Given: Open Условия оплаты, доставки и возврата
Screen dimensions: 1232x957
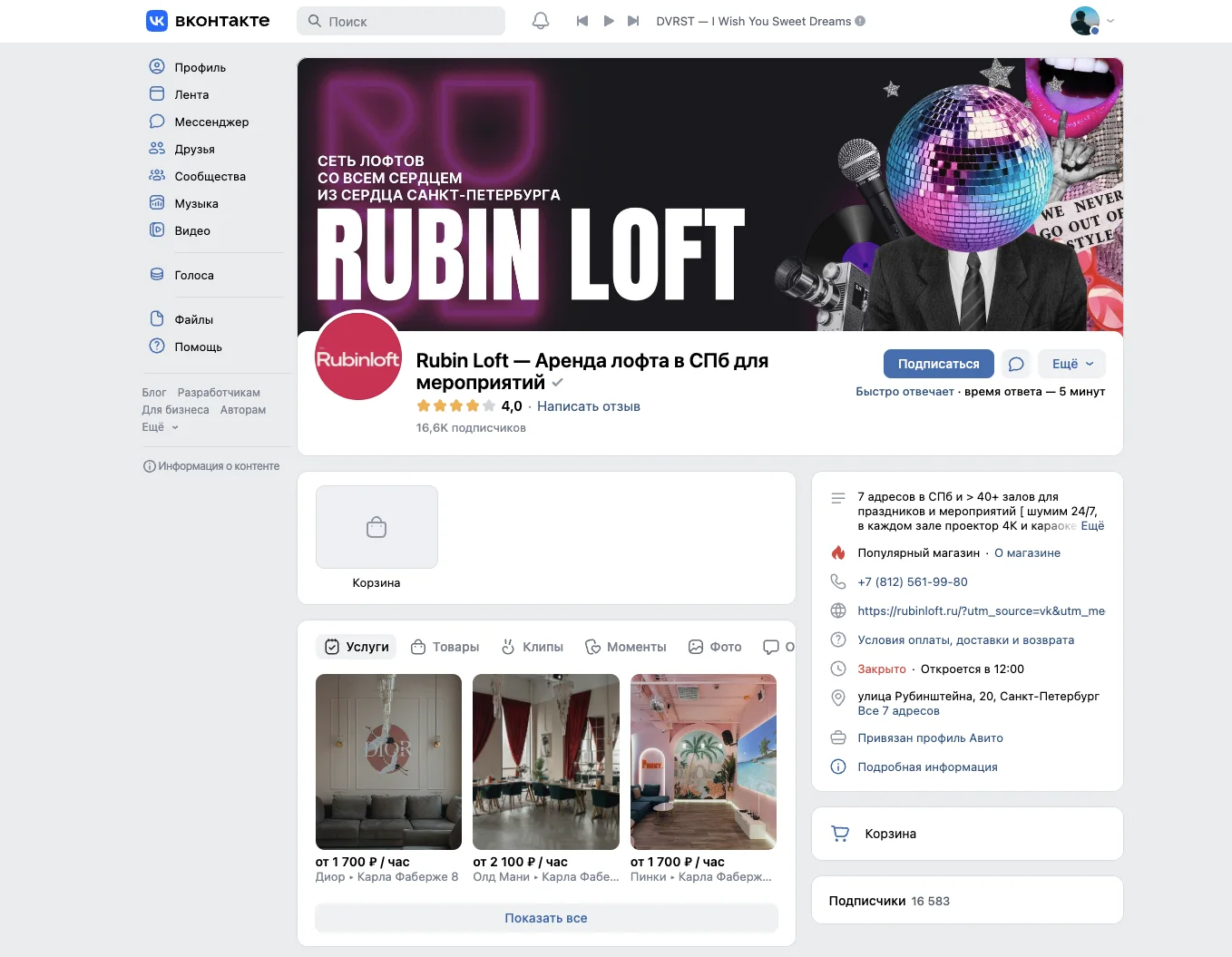Looking at the screenshot, I should tap(966, 640).
